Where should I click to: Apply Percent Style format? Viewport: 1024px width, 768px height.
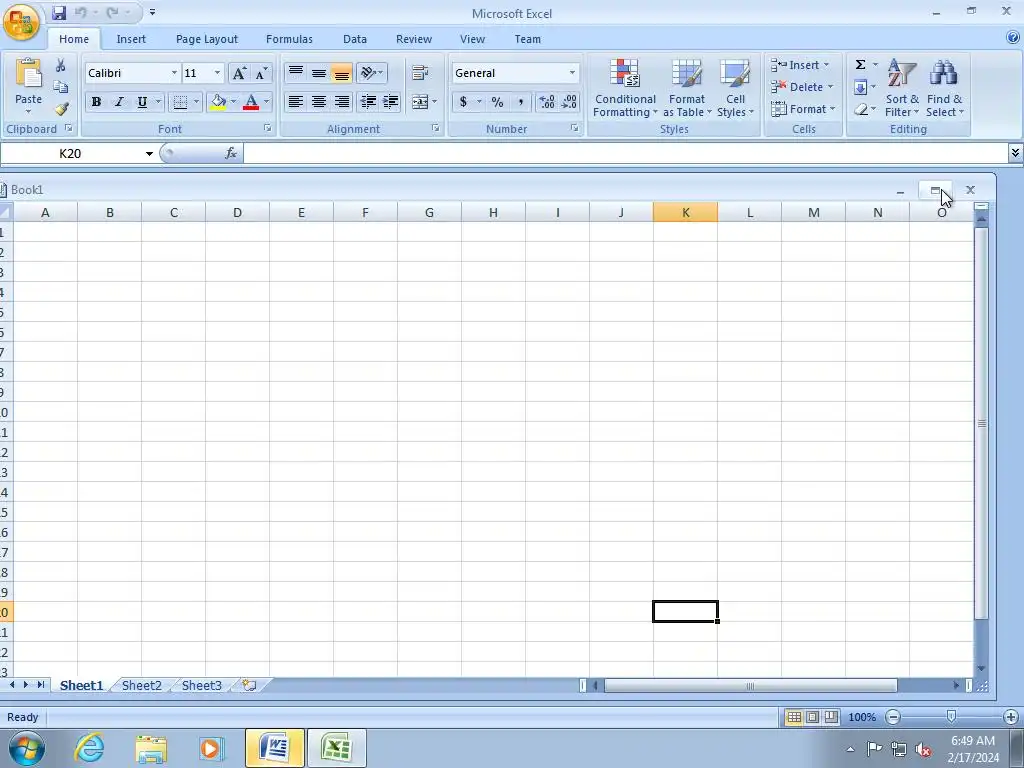(498, 102)
